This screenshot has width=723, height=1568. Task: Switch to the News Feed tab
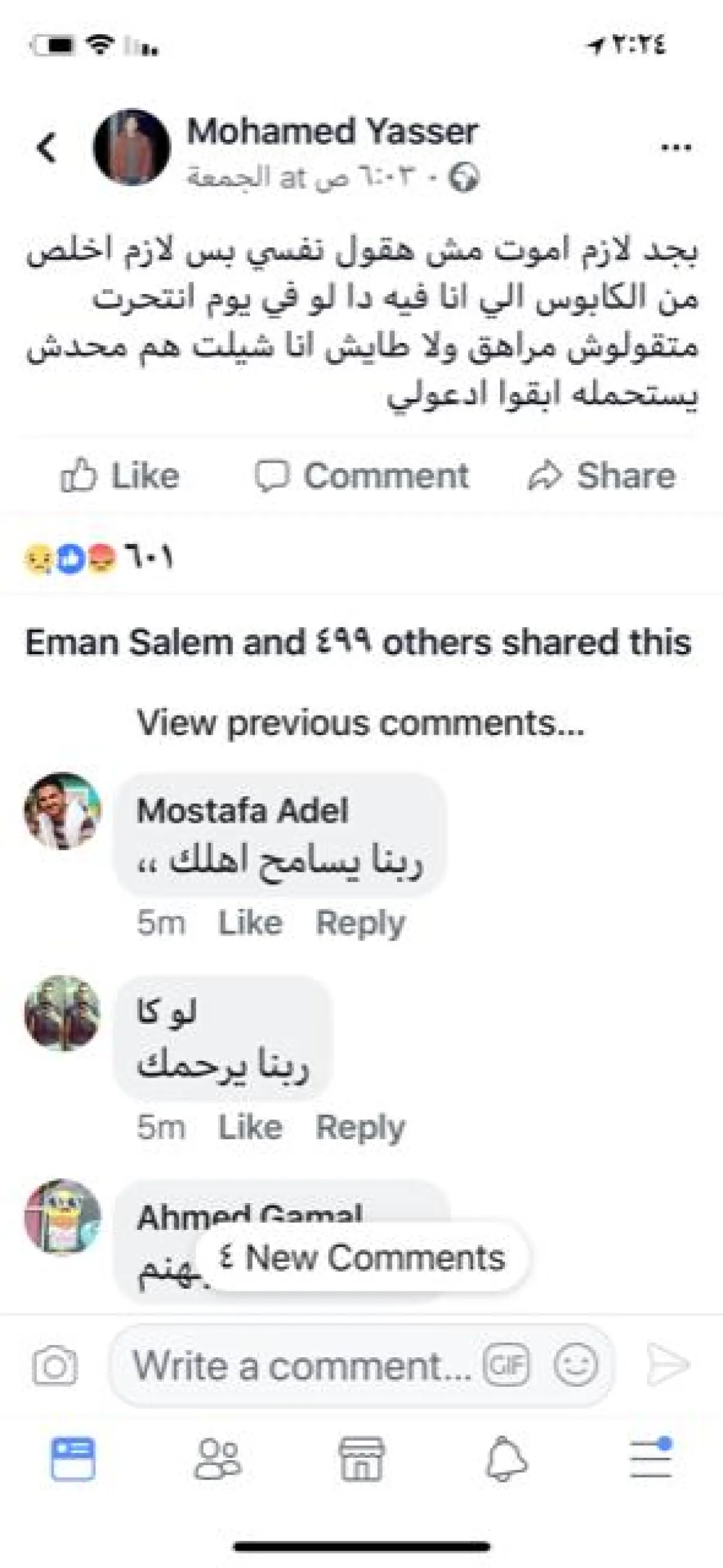pyautogui.click(x=73, y=1460)
